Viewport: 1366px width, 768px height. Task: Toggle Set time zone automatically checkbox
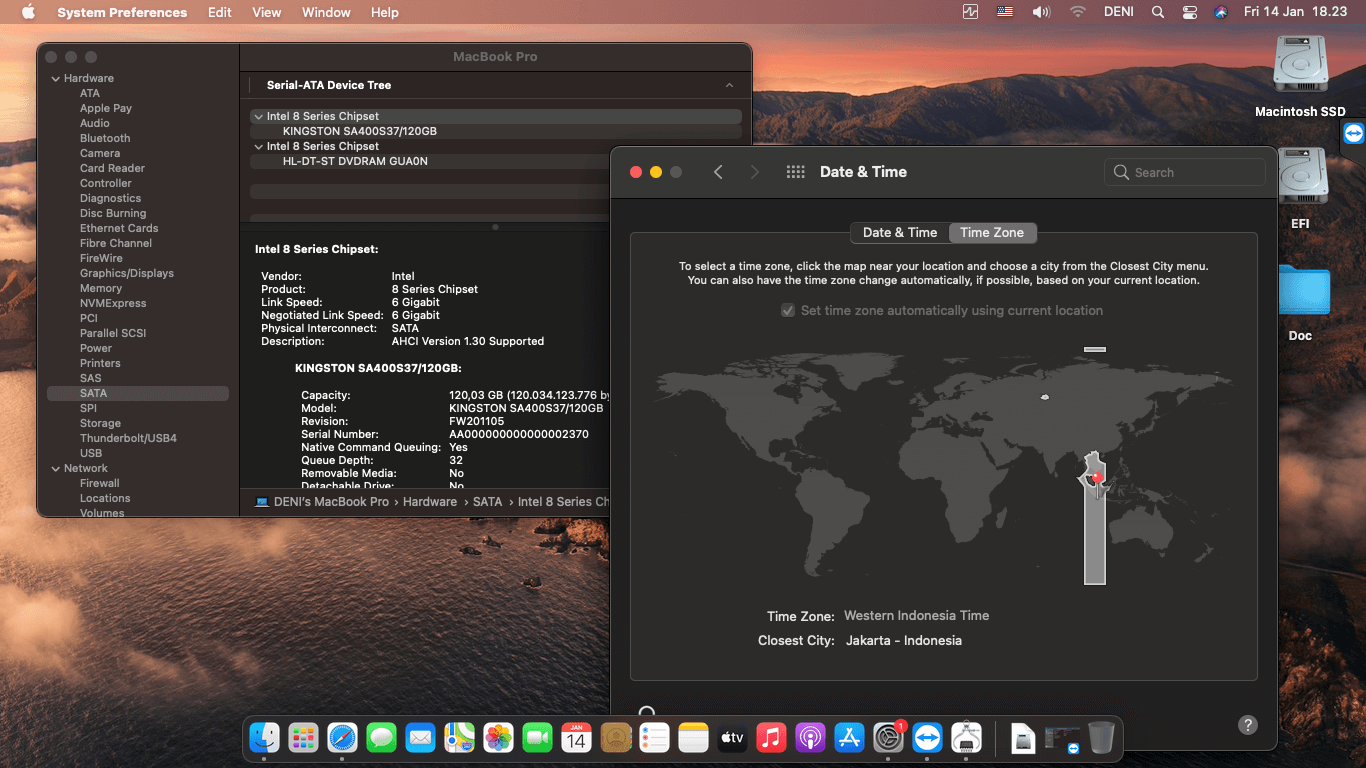click(x=788, y=311)
